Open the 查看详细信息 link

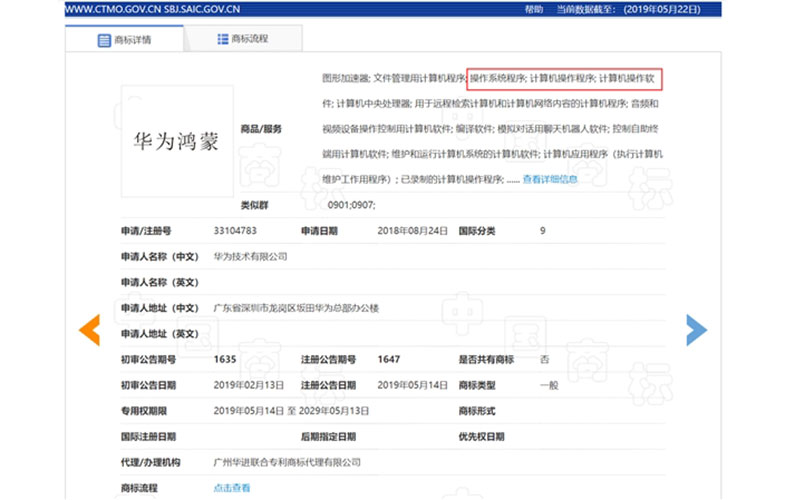click(x=550, y=180)
